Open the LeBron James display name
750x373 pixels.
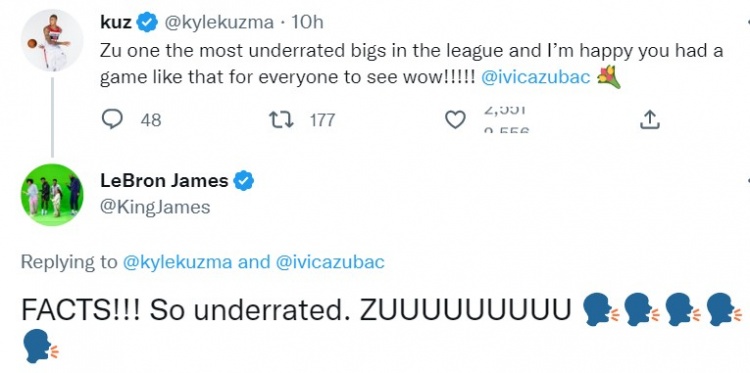[164, 181]
